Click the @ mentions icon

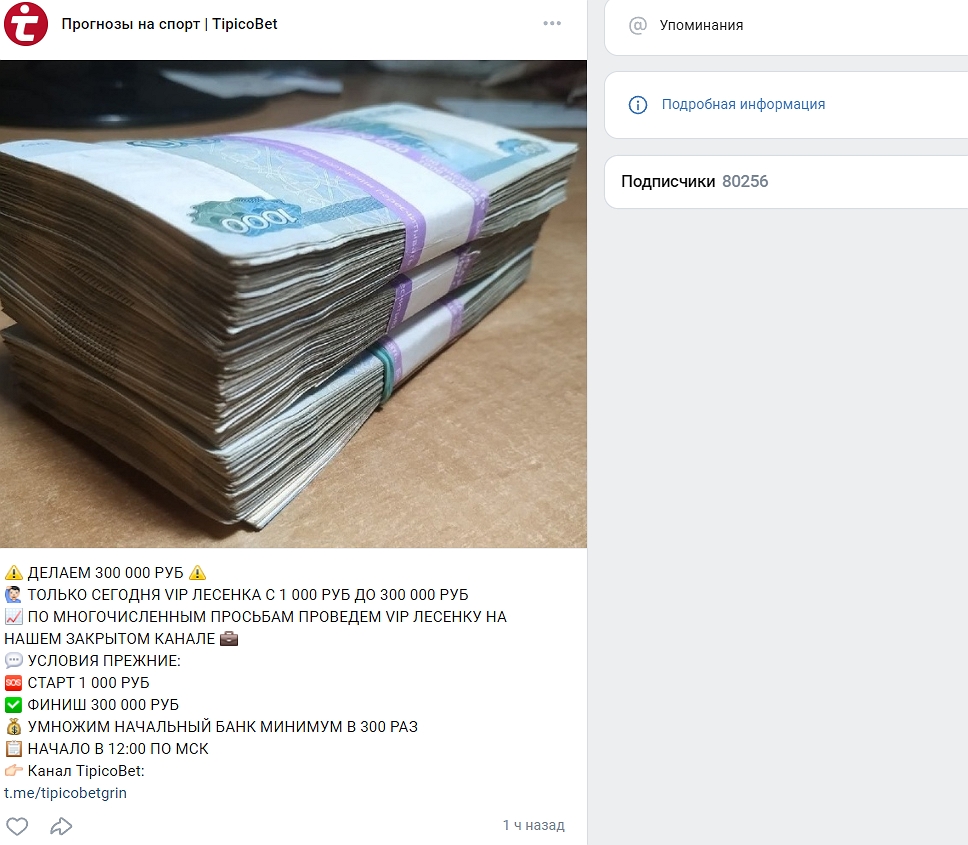pos(638,25)
